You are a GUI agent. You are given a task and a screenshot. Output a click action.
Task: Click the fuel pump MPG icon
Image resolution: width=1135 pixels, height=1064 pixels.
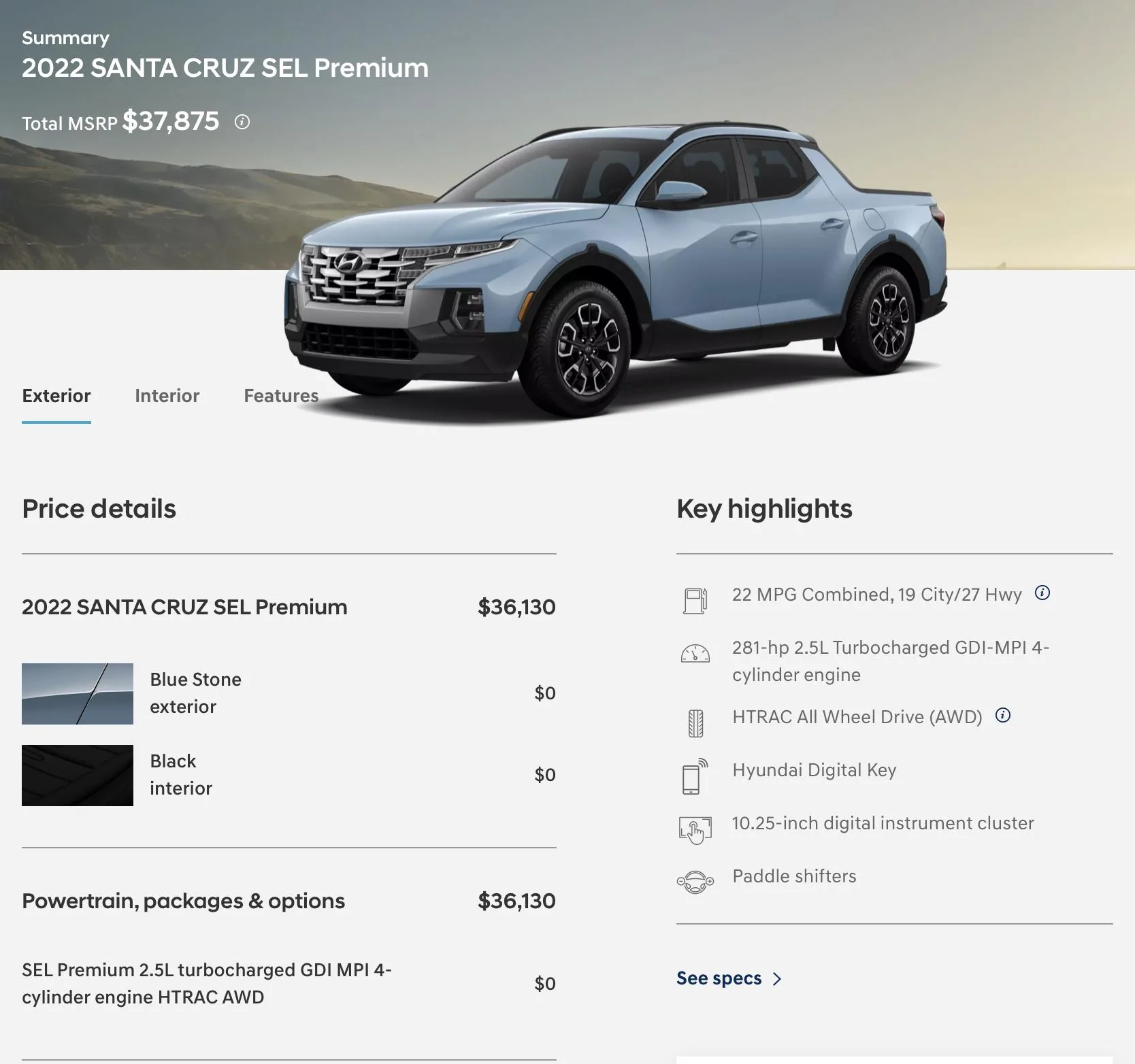[x=695, y=601]
